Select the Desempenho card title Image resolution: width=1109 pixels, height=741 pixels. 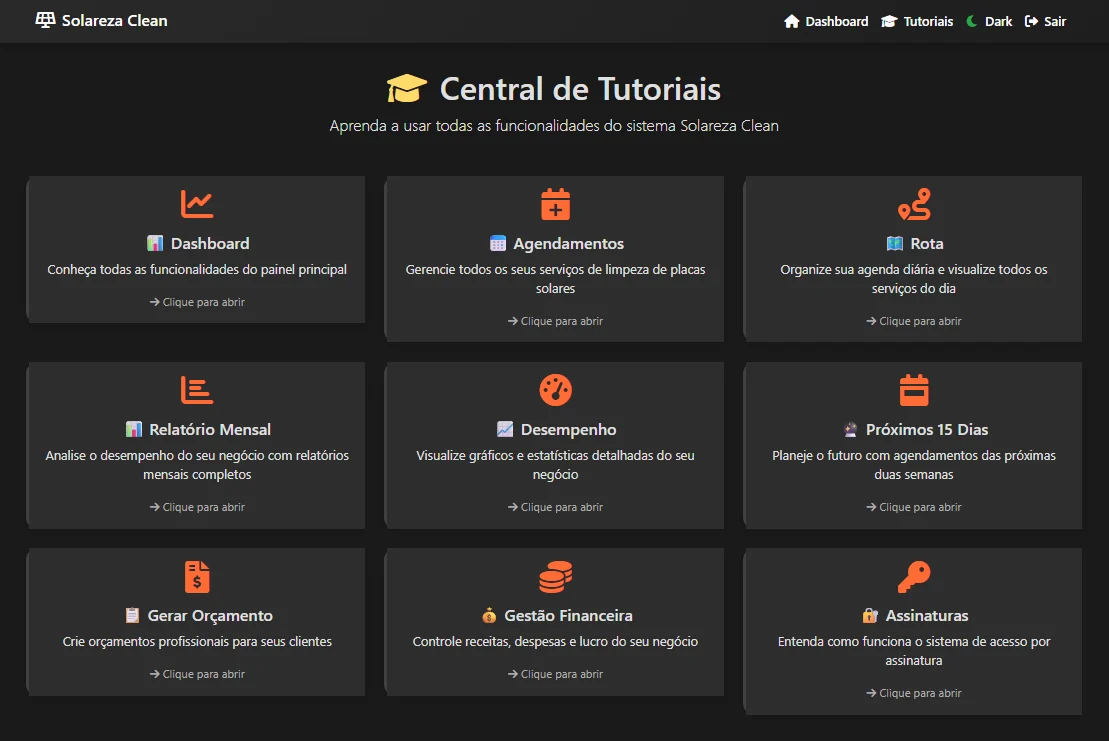(569, 429)
